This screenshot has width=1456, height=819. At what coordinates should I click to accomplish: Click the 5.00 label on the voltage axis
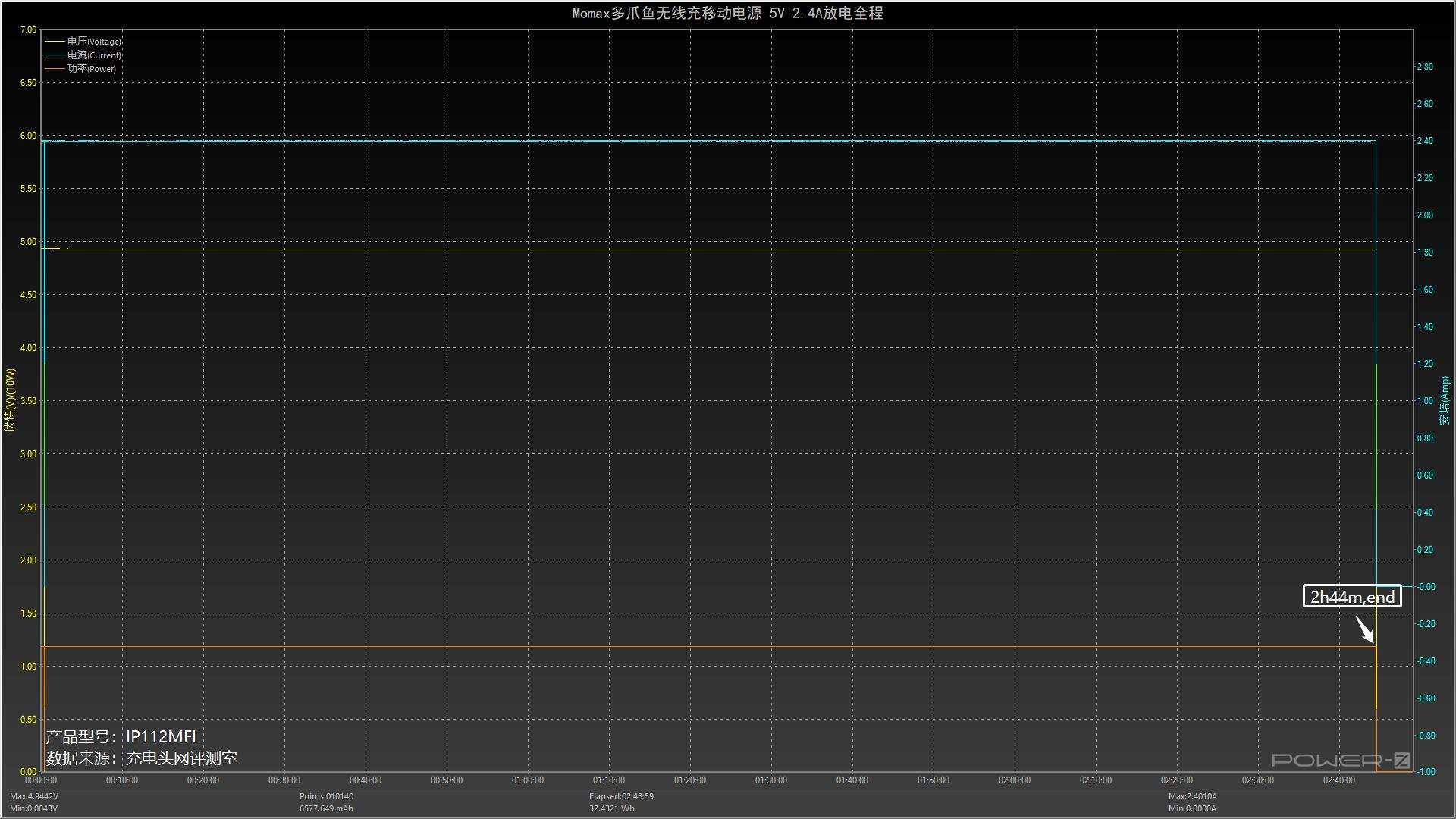click(28, 242)
